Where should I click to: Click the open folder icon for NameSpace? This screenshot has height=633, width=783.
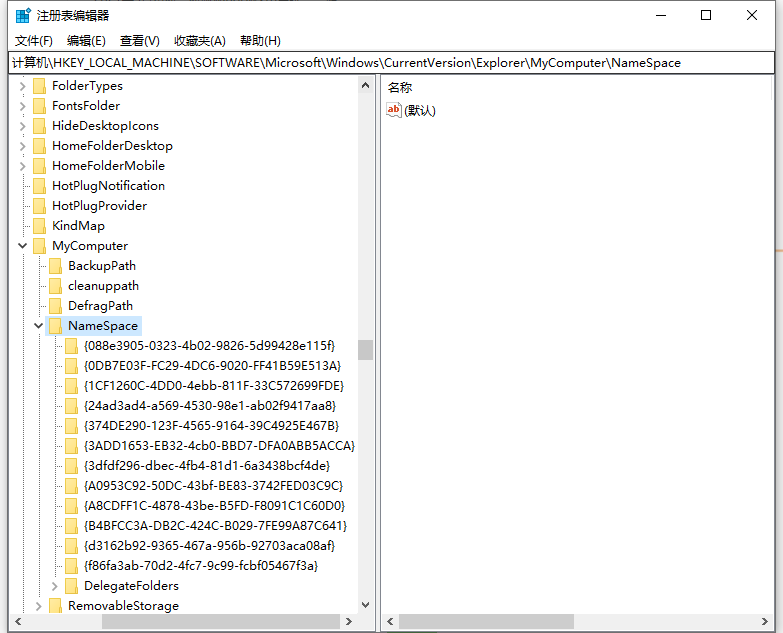56,326
